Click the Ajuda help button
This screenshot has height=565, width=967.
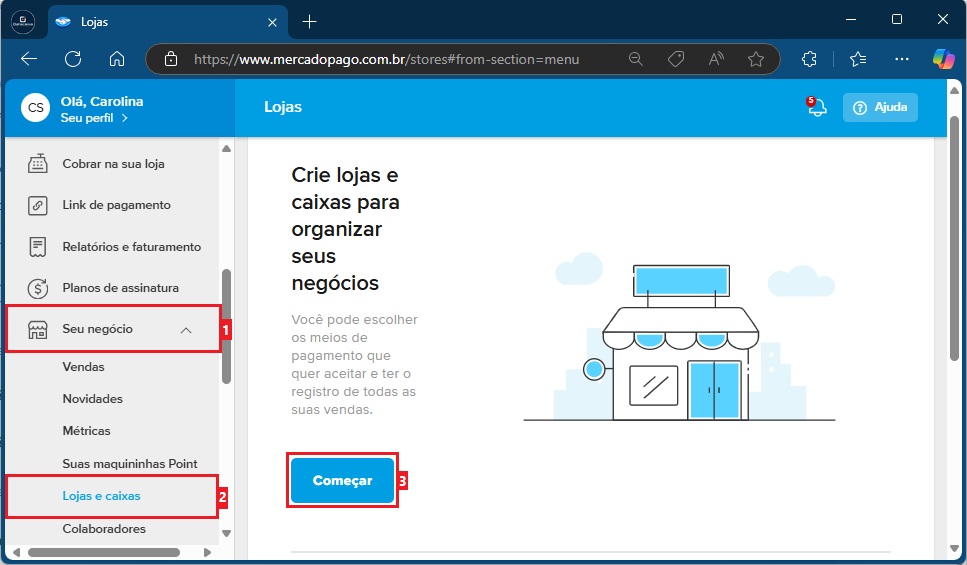tap(880, 107)
